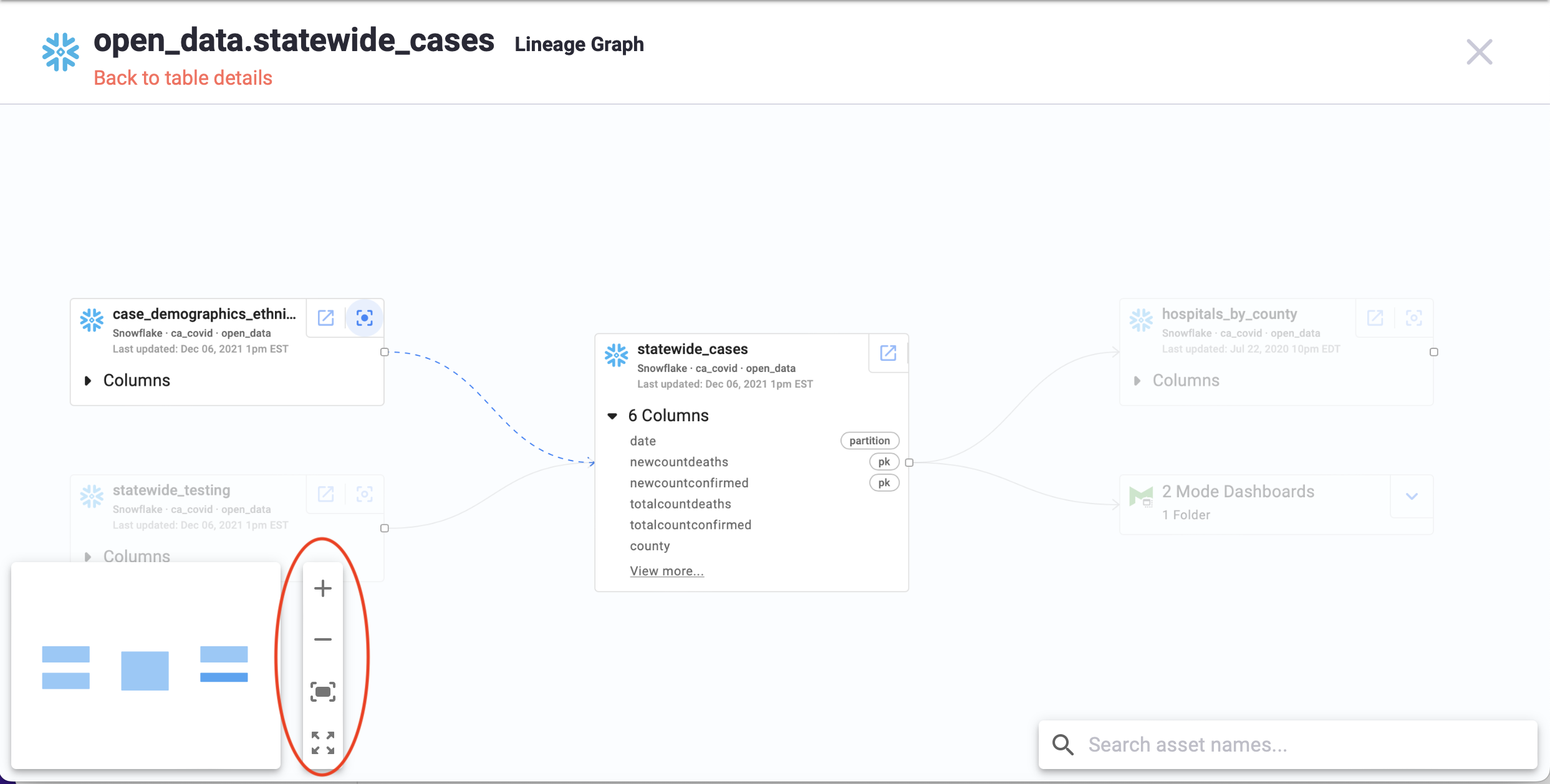This screenshot has height=784, width=1550.
Task: Click the zoom in plus button
Action: click(323, 588)
